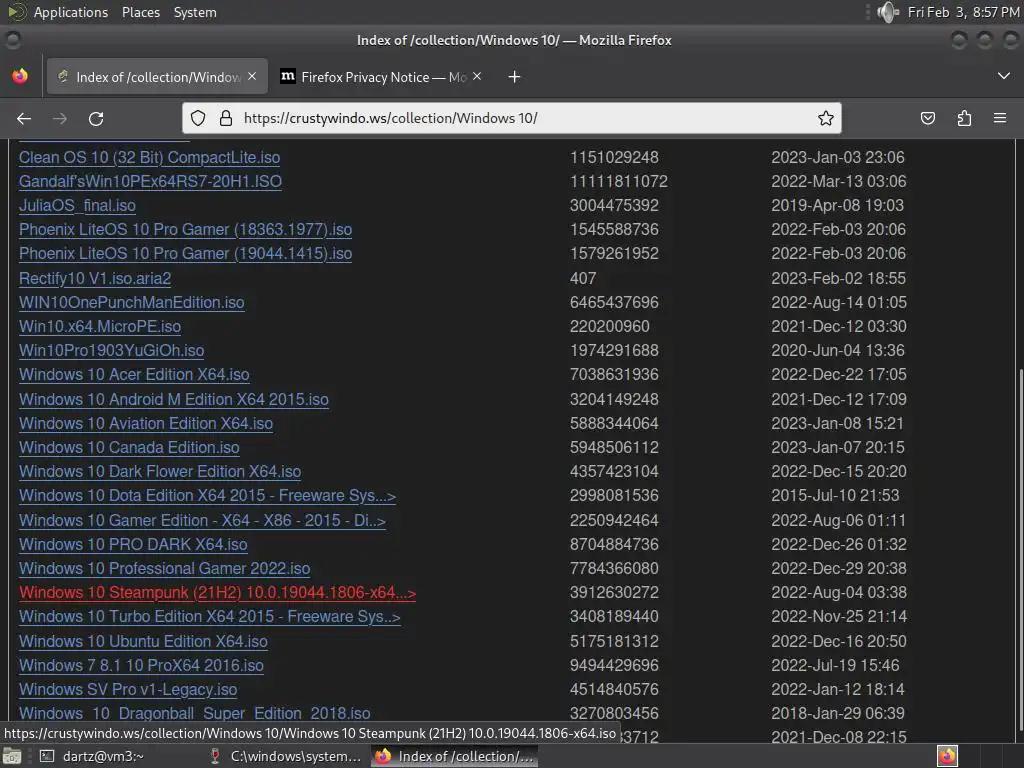
Task: Open Windows 10 Android M Edition link
Action: [174, 399]
